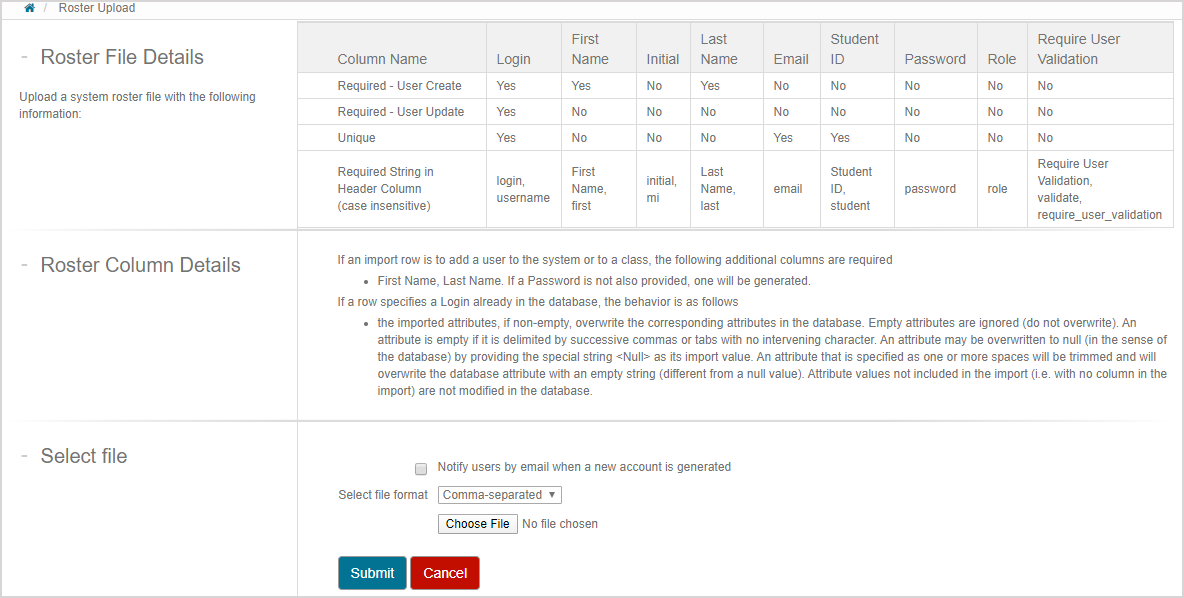The image size is (1184, 598).
Task: Select the Email column header
Action: click(790, 59)
